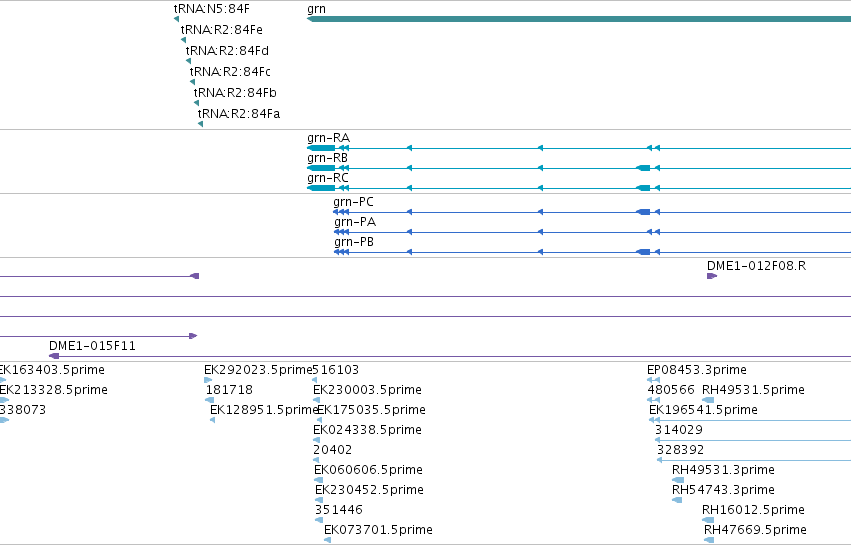Select EP08453.3prime EST label
The width and height of the screenshot is (851, 545).
click(697, 370)
